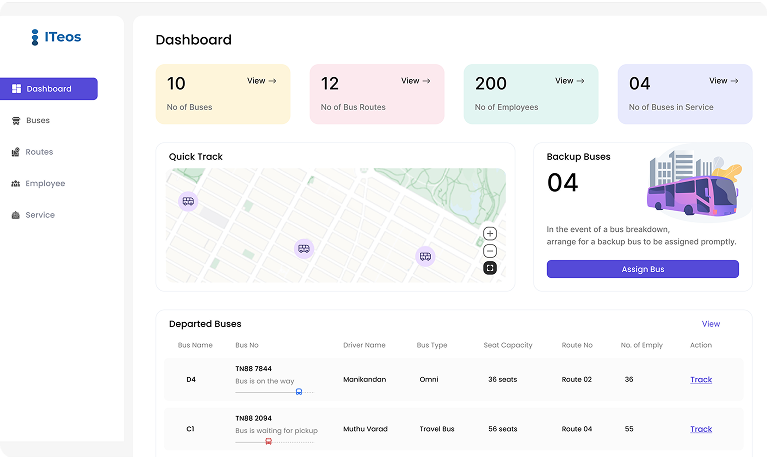Viewport: 768px width, 458px height.
Task: Open the Buses menu item
Action: point(38,121)
